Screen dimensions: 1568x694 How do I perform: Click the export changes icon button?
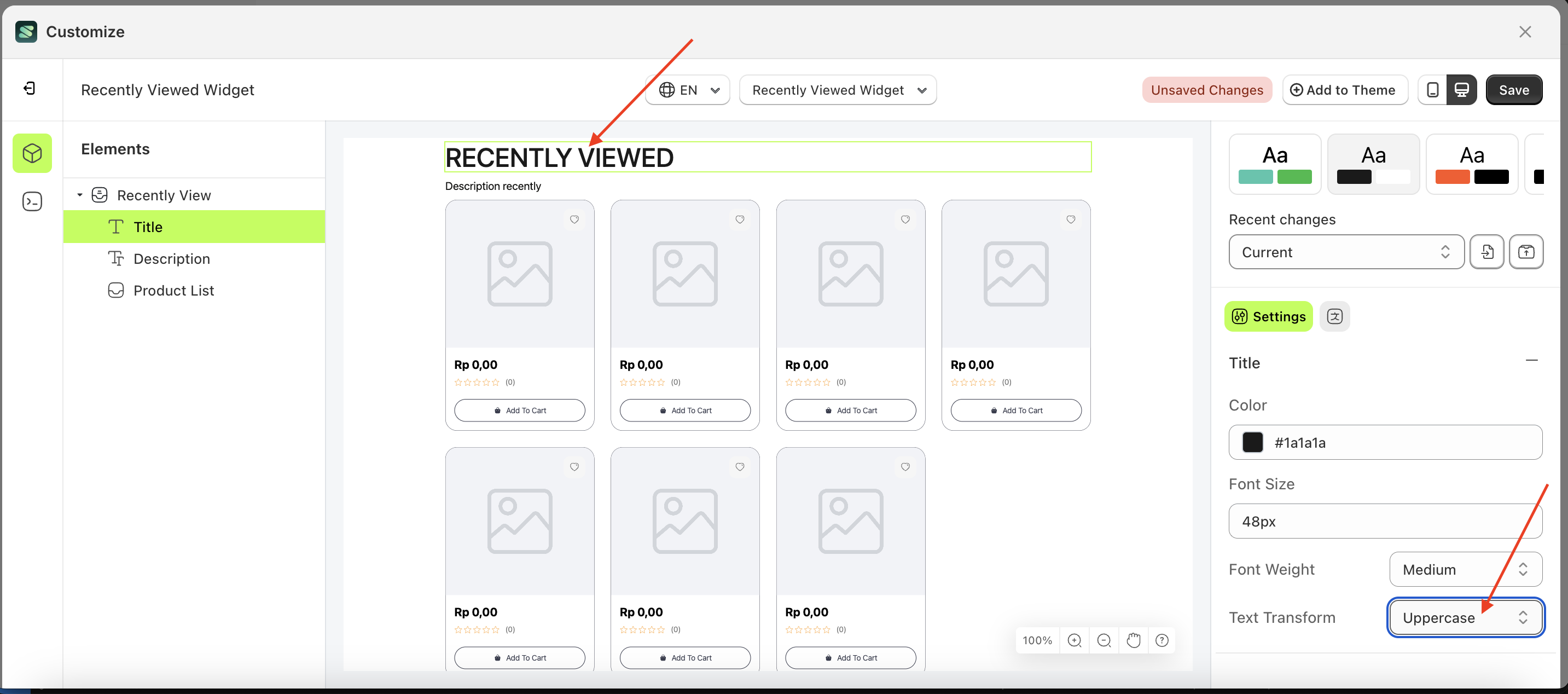[1525, 251]
